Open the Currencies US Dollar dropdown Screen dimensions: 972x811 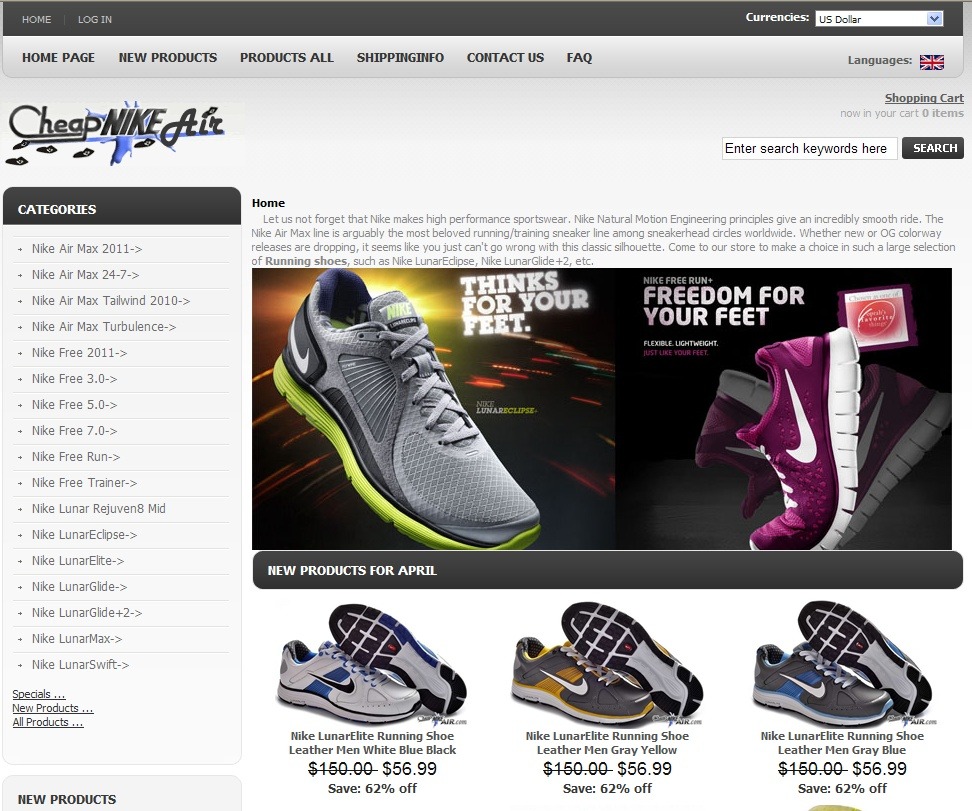(x=879, y=19)
